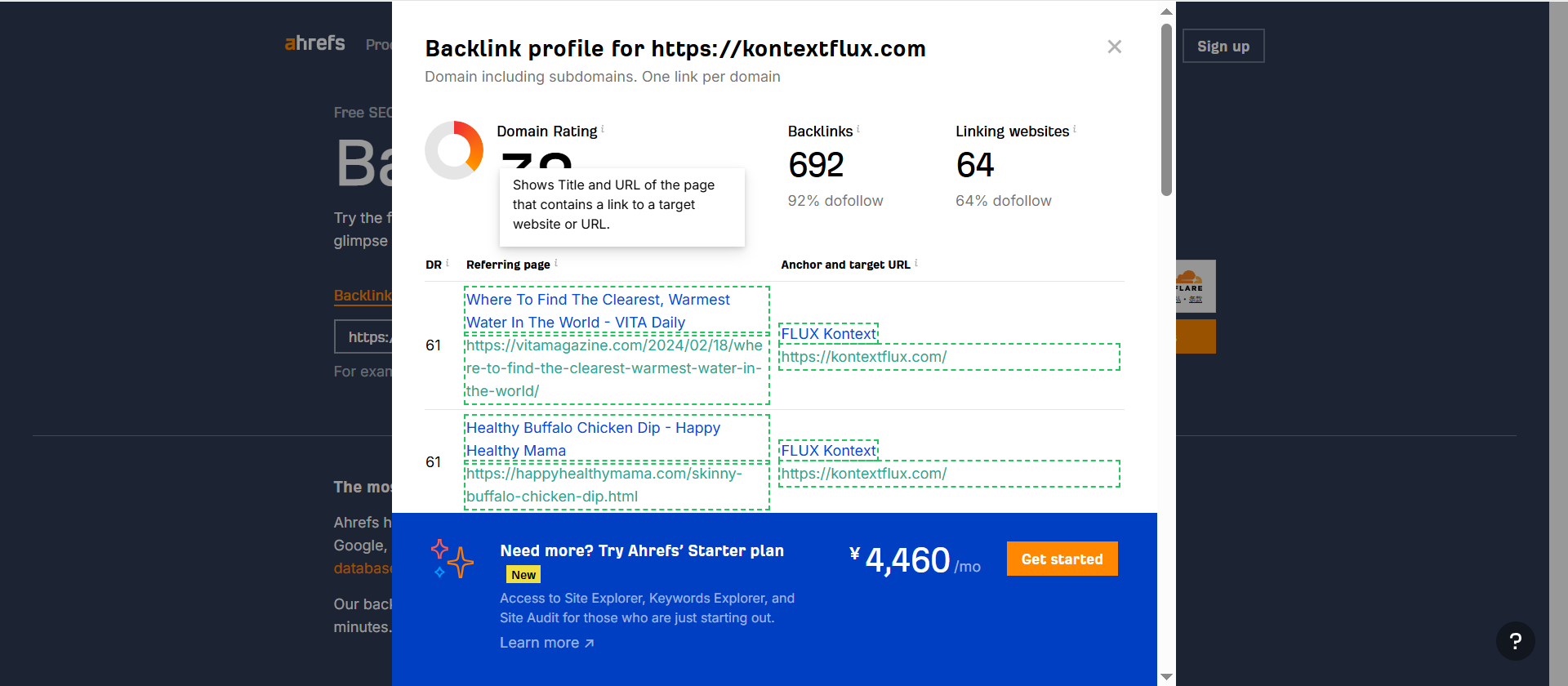
Task: Open the Healthy Buffalo Chicken Dip page link
Action: point(593,439)
